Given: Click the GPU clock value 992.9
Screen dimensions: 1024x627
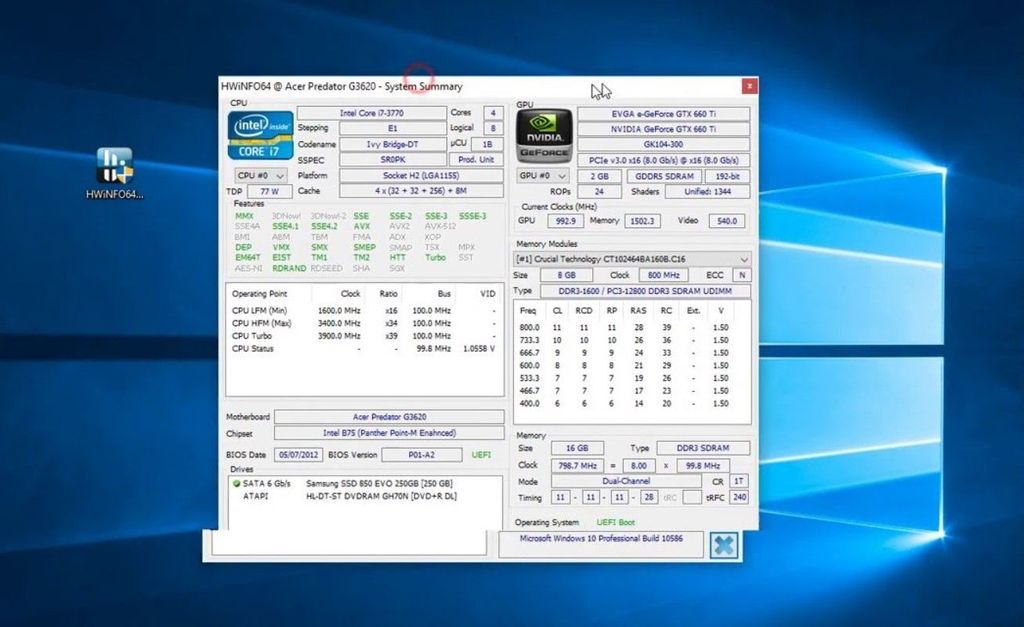Looking at the screenshot, I should (x=566, y=221).
